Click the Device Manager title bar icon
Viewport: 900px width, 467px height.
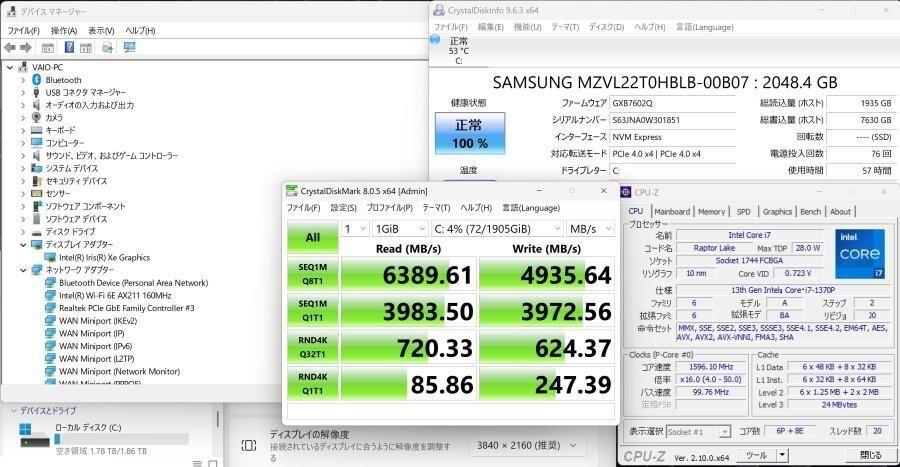click(11, 11)
